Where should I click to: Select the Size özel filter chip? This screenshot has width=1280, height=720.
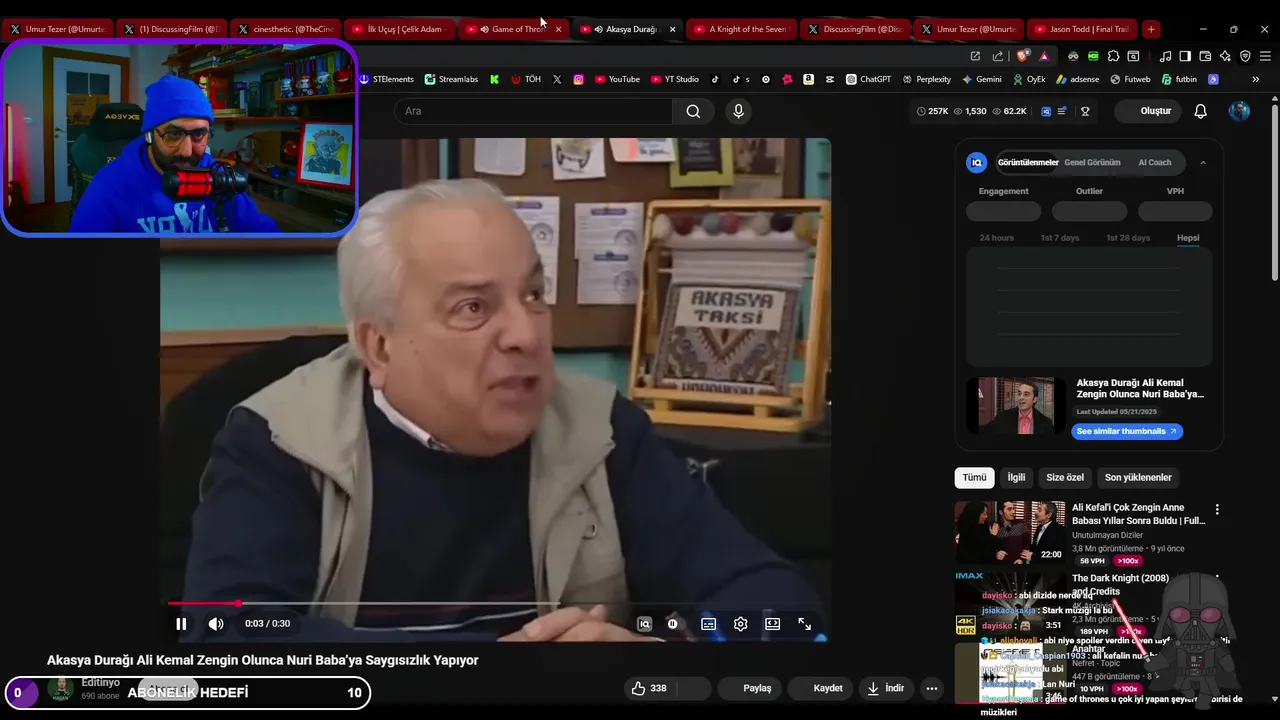coord(1065,477)
